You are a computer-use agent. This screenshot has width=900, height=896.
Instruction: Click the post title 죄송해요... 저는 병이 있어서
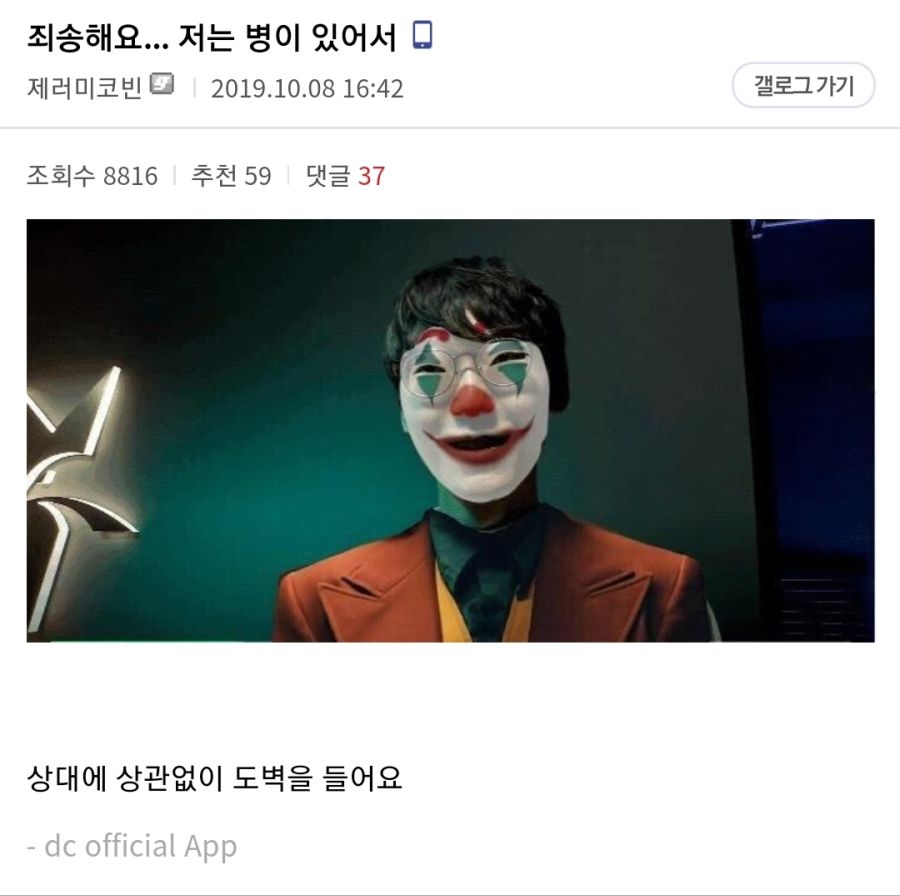(x=212, y=37)
